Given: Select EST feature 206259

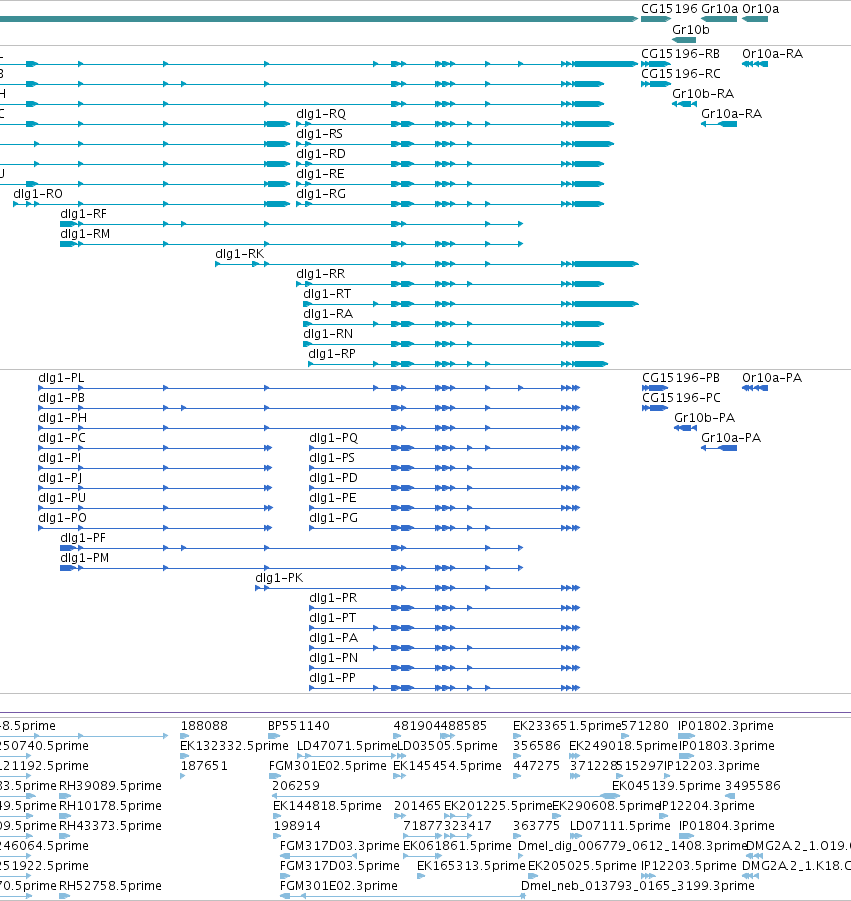Looking at the screenshot, I should click(296, 786).
